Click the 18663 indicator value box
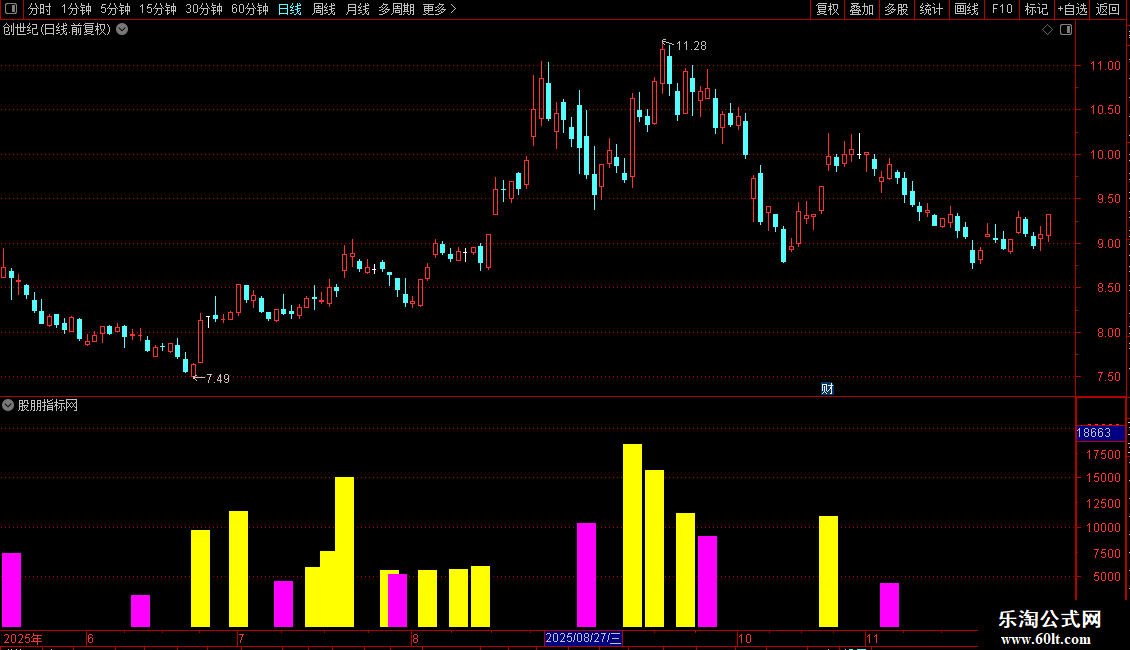1130x650 pixels. coord(1100,433)
